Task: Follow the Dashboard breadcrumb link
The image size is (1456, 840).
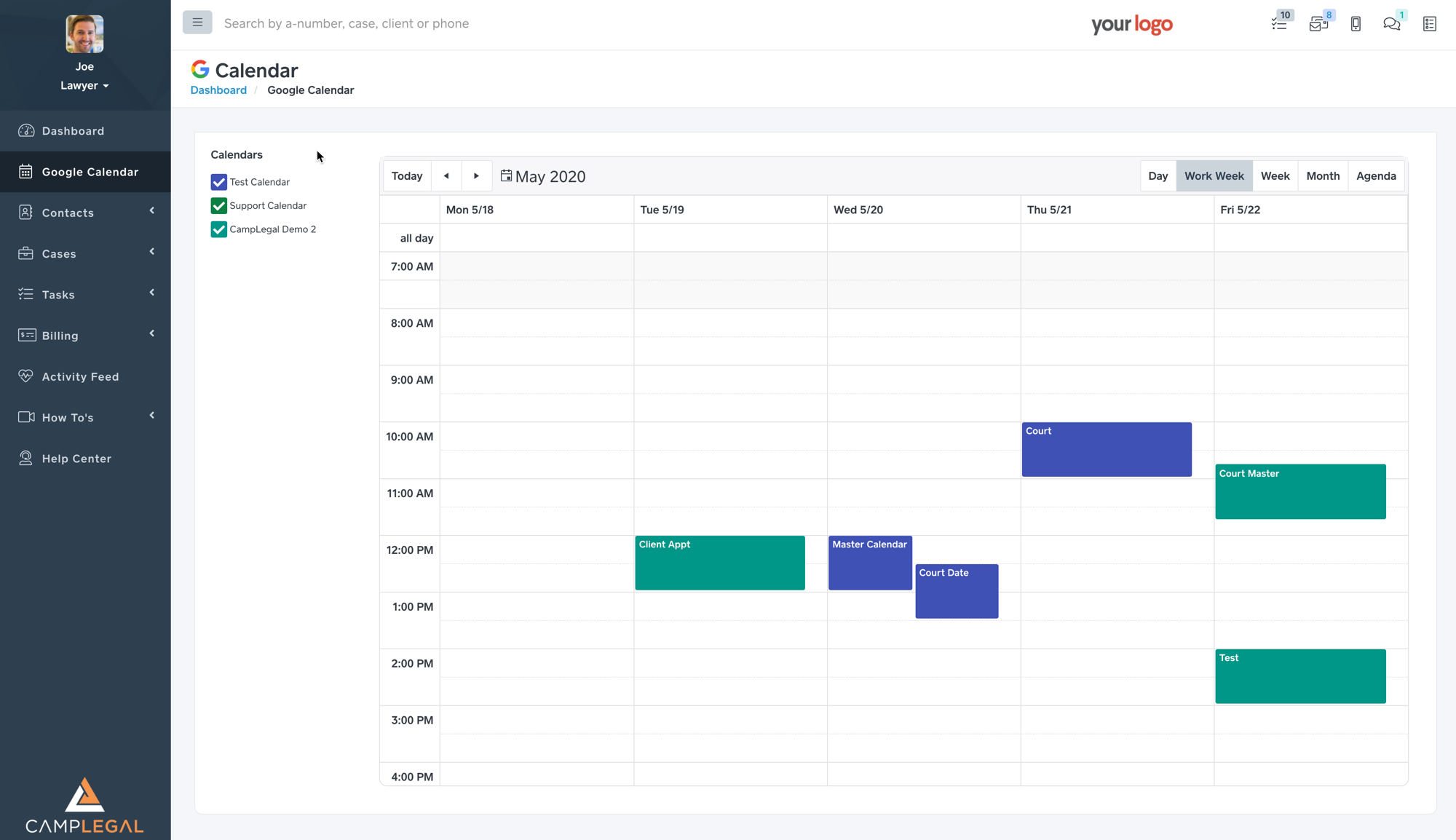Action: coord(218,90)
